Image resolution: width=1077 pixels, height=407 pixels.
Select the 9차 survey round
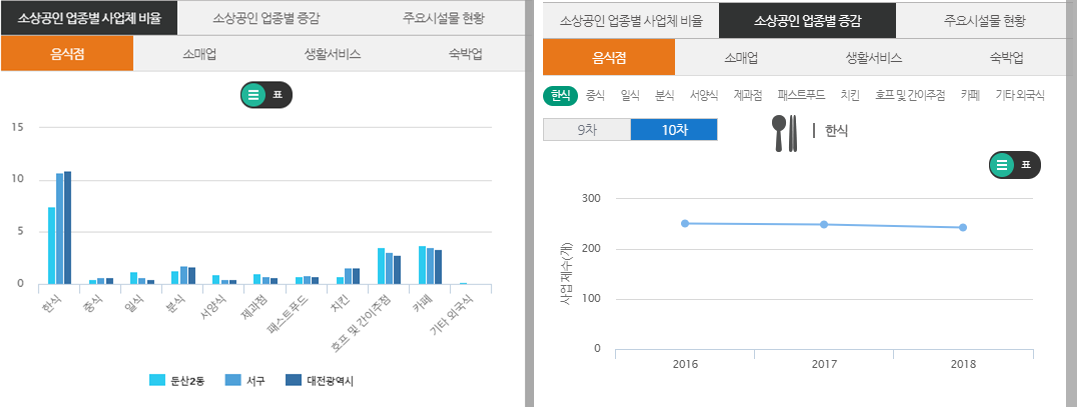[586, 130]
